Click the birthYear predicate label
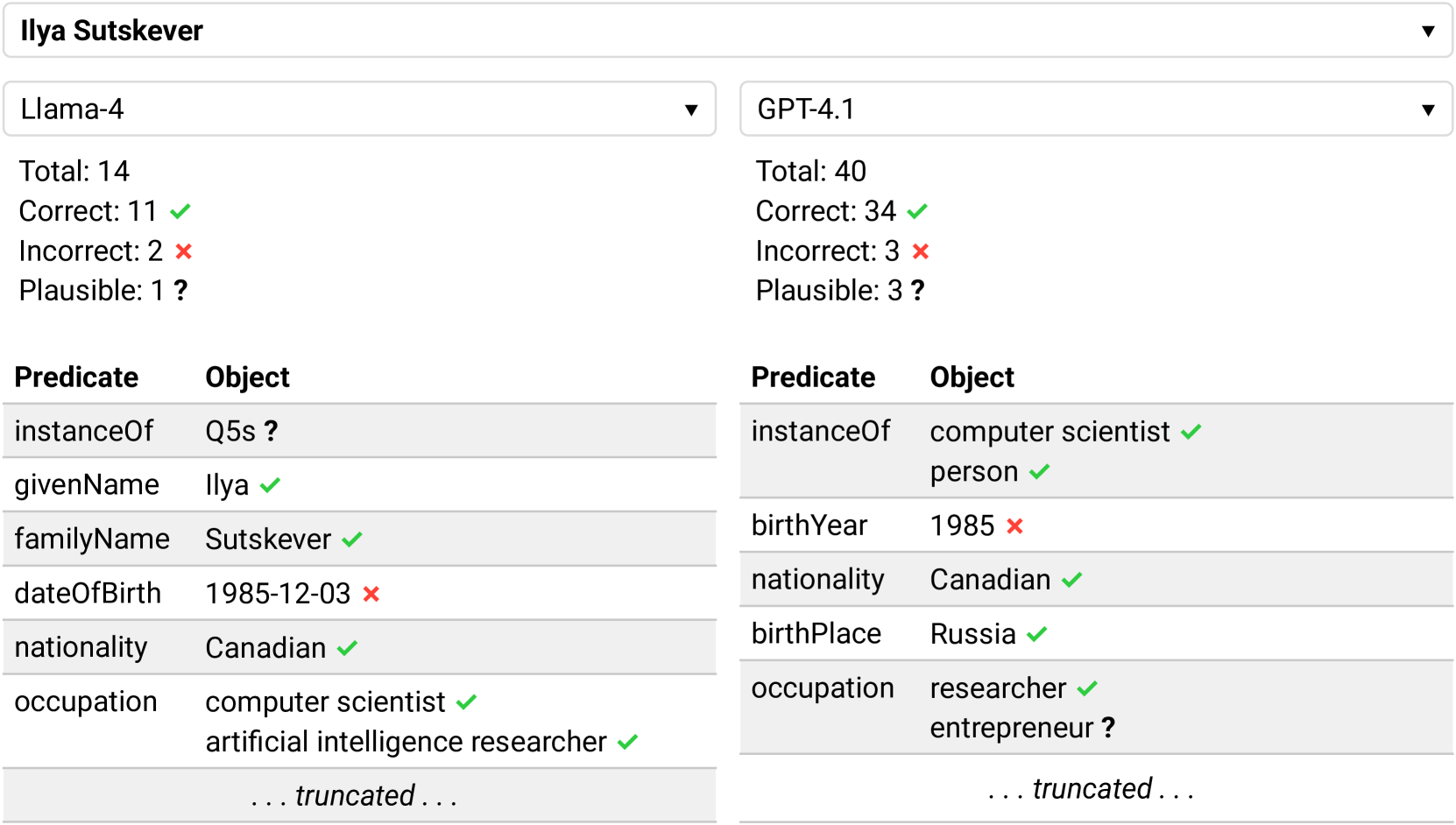This screenshot has width=1456, height=825. pyautogui.click(x=809, y=525)
